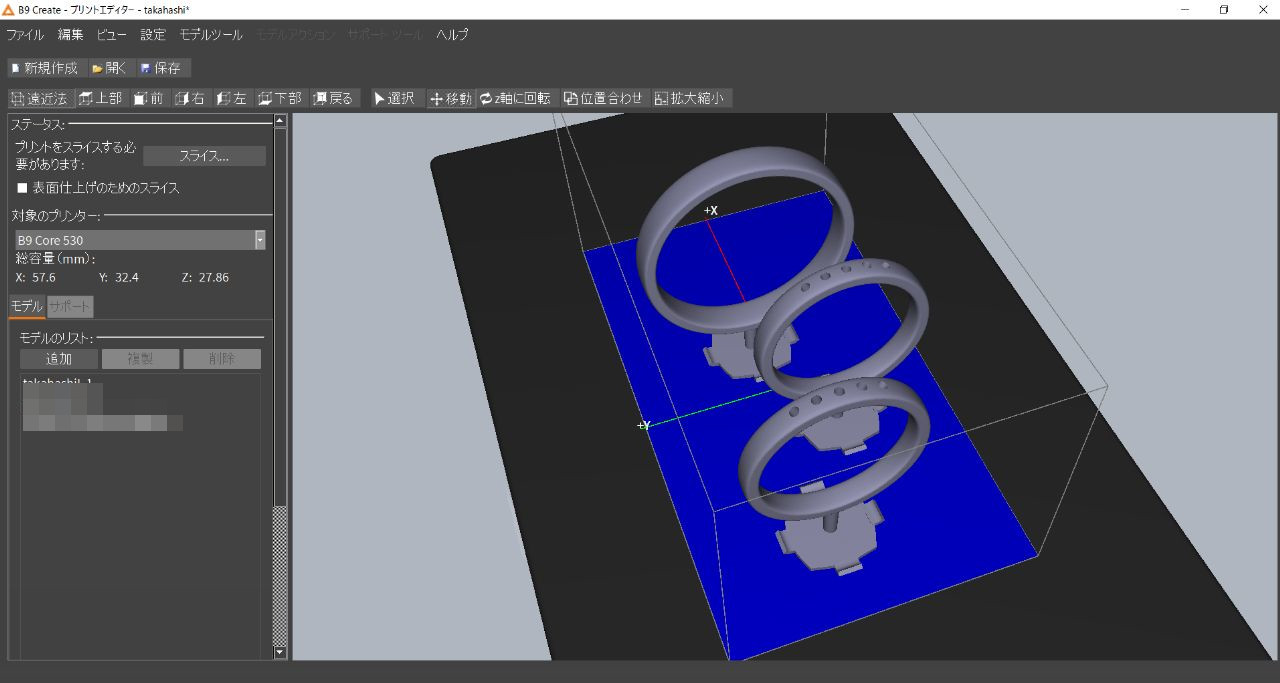Click the 追加 add model button
Image resolution: width=1280 pixels, height=683 pixels.
click(x=59, y=359)
